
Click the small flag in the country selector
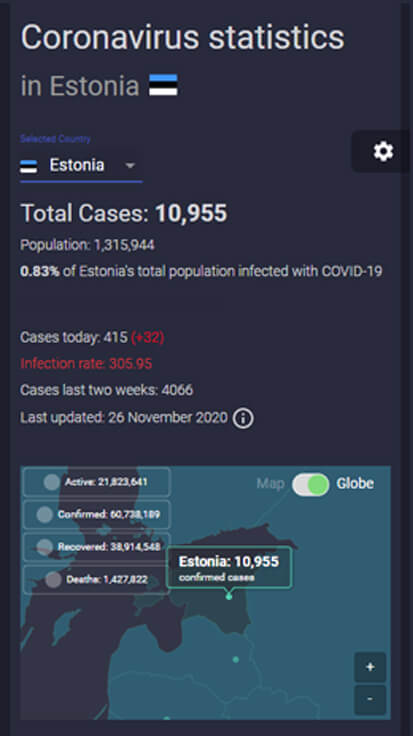point(29,166)
